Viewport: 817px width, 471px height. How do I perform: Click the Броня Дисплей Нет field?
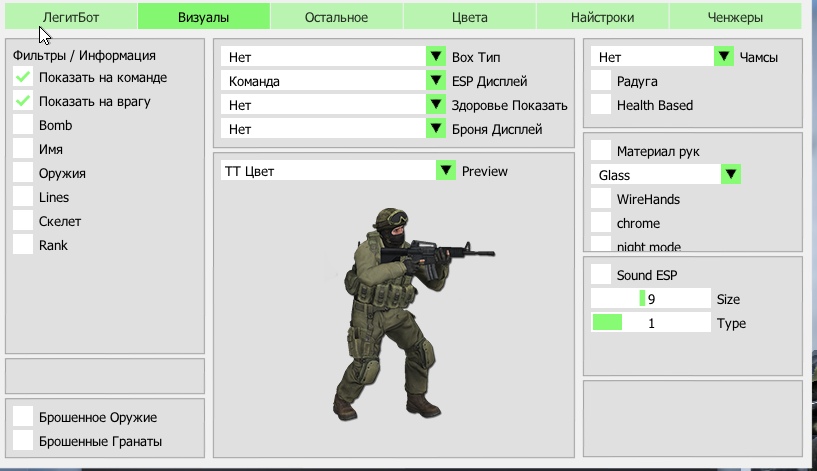click(324, 129)
